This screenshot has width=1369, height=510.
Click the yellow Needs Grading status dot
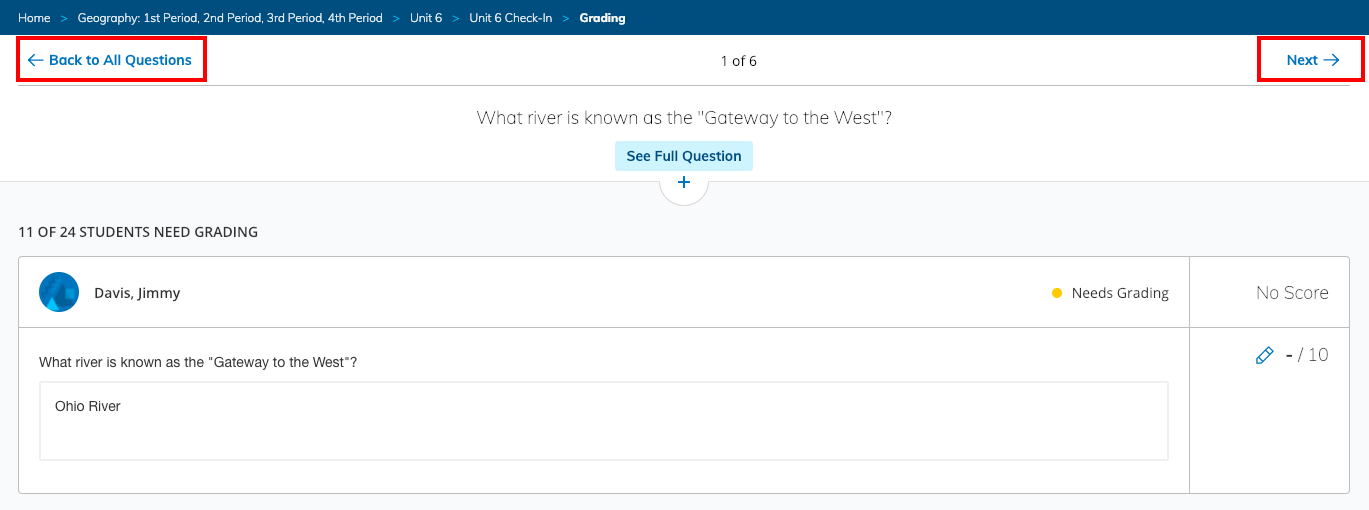point(1057,293)
